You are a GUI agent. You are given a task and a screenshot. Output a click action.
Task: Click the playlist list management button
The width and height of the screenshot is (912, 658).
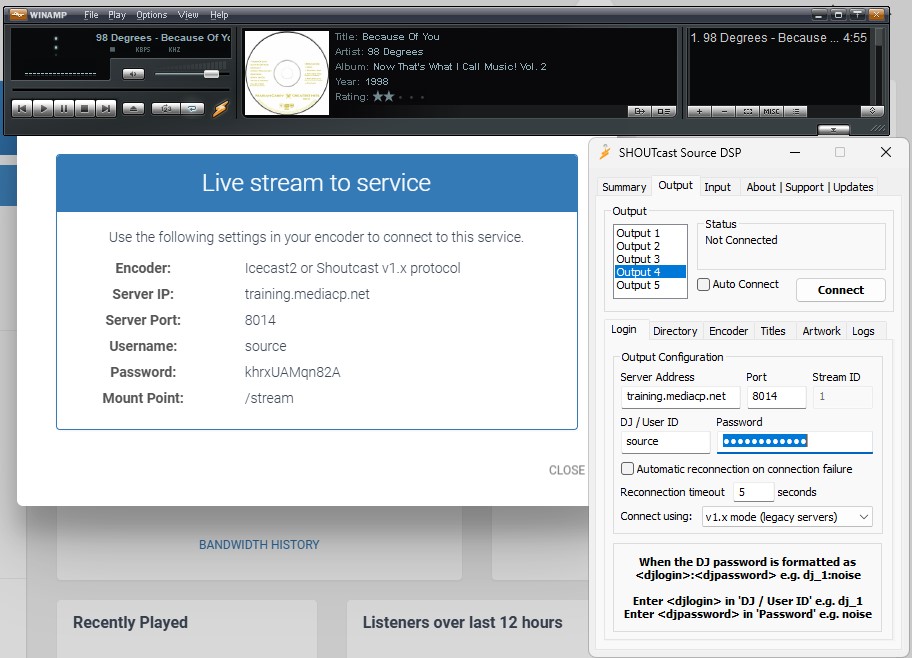796,111
